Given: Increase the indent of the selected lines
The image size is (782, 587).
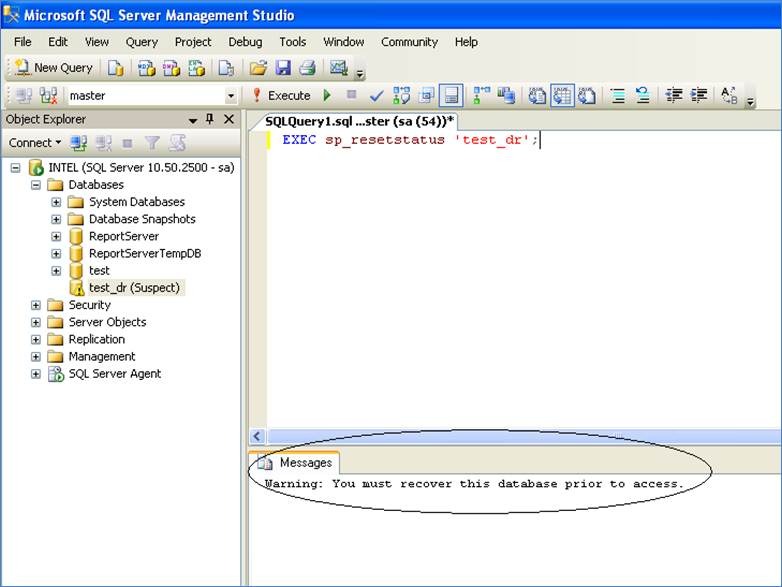Looking at the screenshot, I should click(x=699, y=95).
